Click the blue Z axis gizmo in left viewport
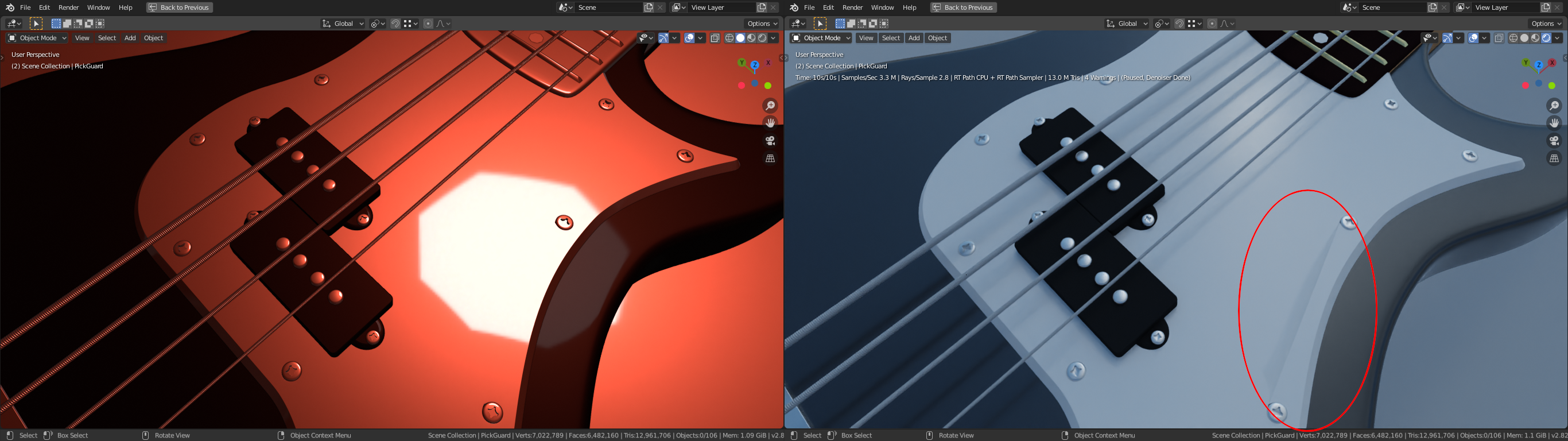The width and height of the screenshot is (1568, 441). (755, 64)
